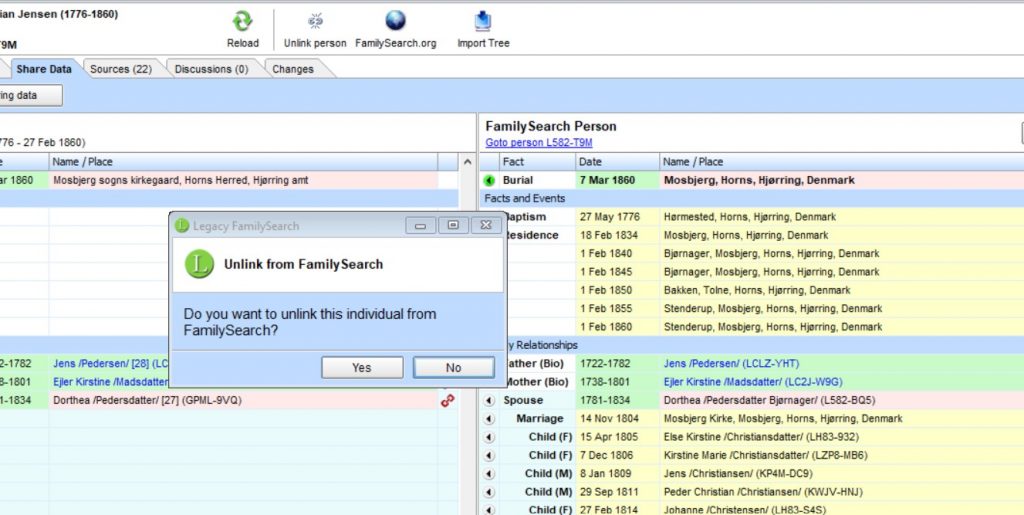
Task: Select the 1 Feb 1860 Stenderup row
Action: (x=773, y=326)
